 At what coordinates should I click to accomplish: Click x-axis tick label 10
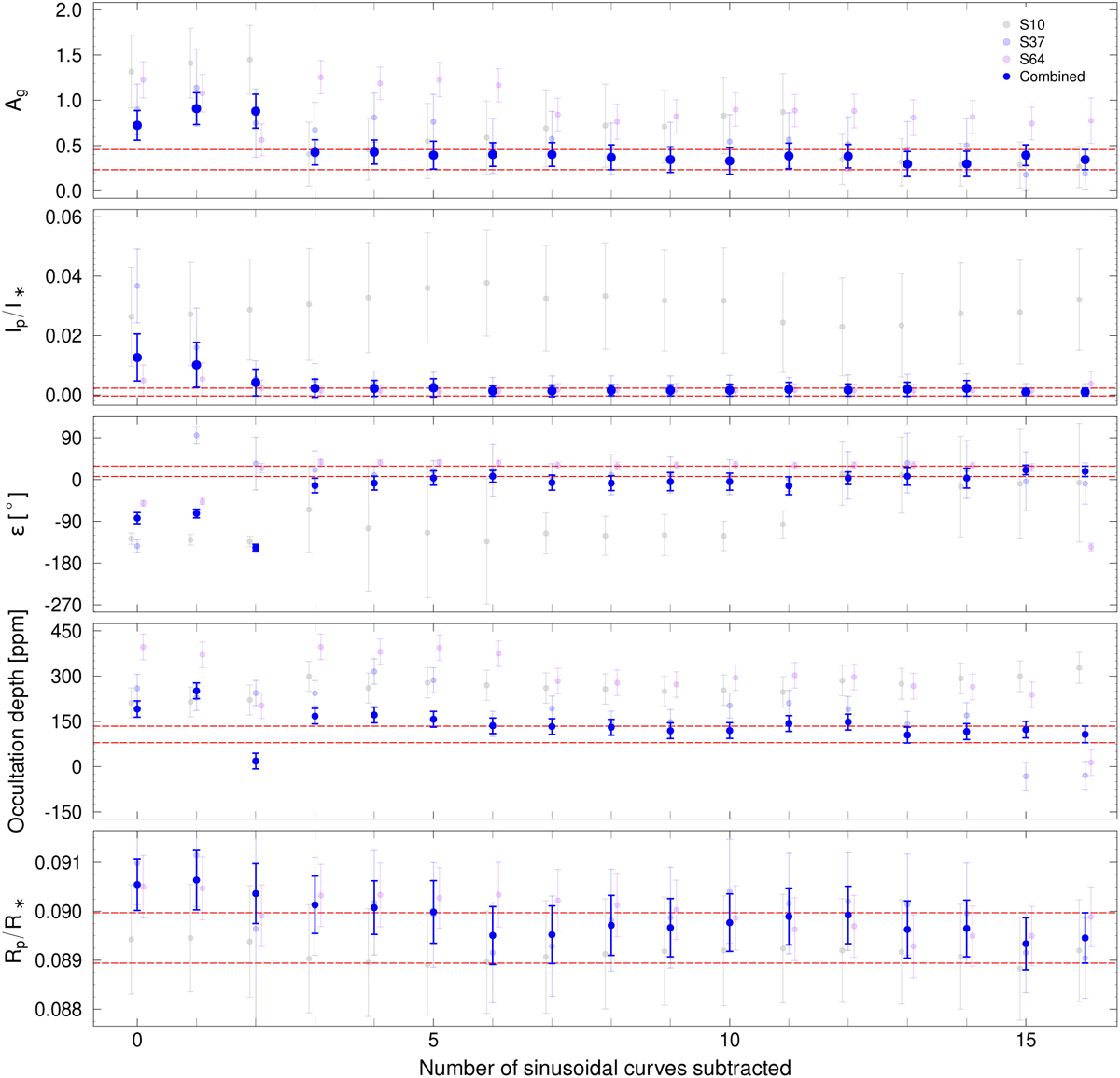(x=729, y=1041)
